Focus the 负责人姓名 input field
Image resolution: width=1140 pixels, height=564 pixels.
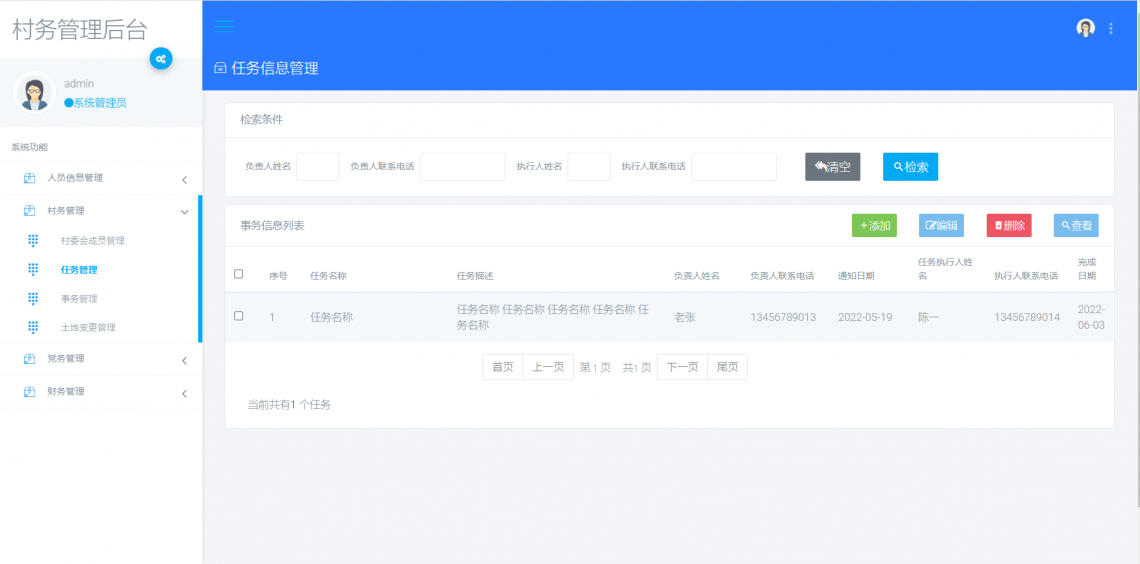318,166
